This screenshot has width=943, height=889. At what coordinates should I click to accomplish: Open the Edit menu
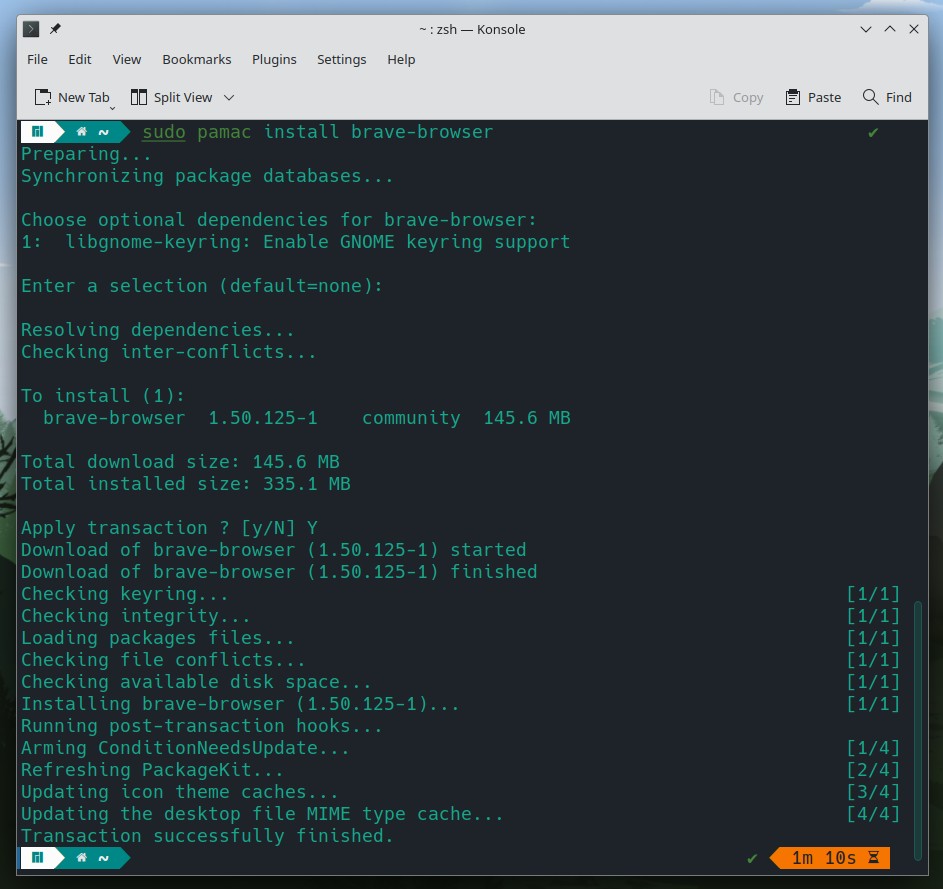pos(79,60)
